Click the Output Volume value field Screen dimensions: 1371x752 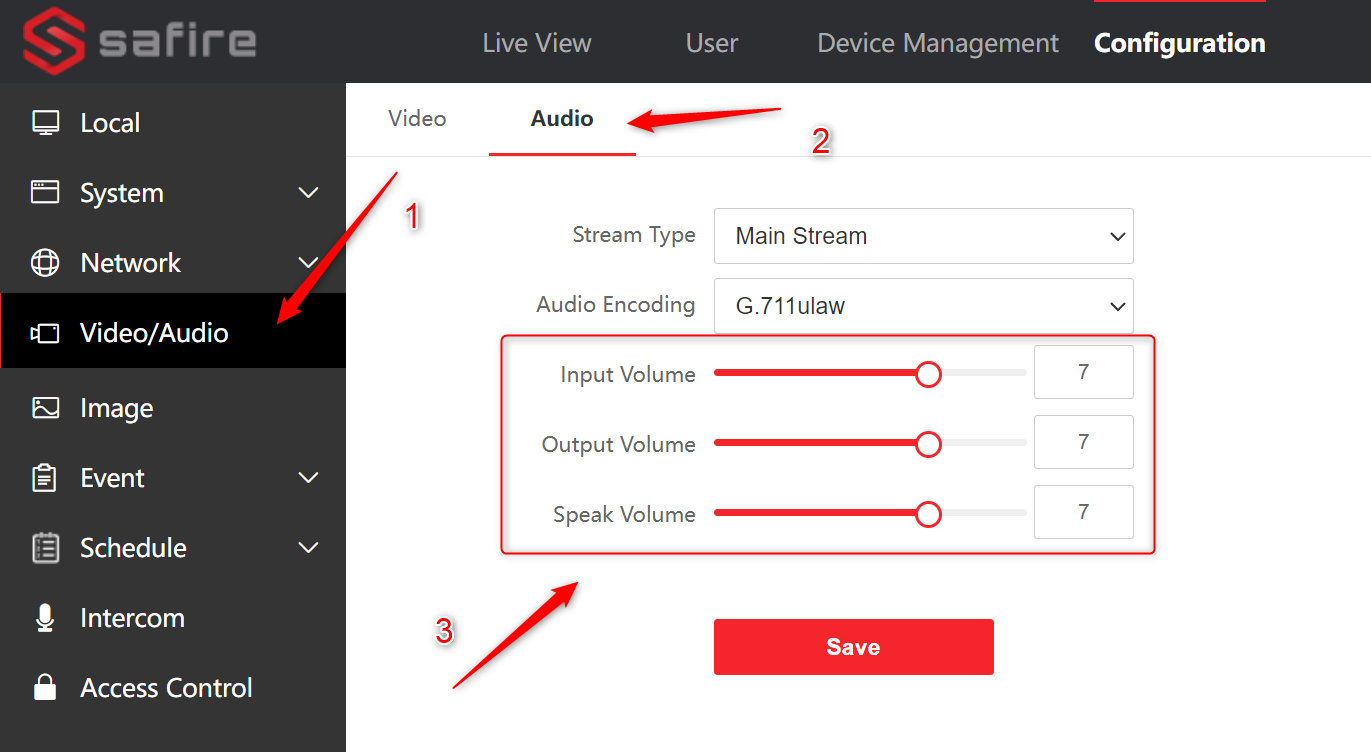1084,442
